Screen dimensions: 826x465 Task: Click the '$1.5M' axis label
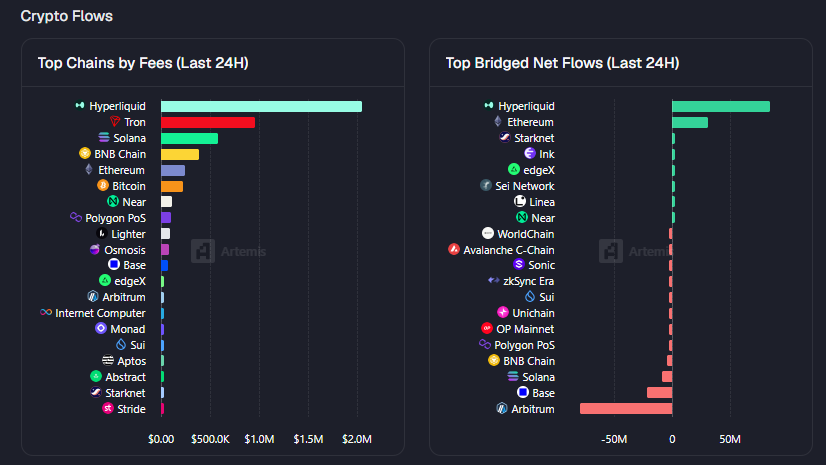pos(308,439)
